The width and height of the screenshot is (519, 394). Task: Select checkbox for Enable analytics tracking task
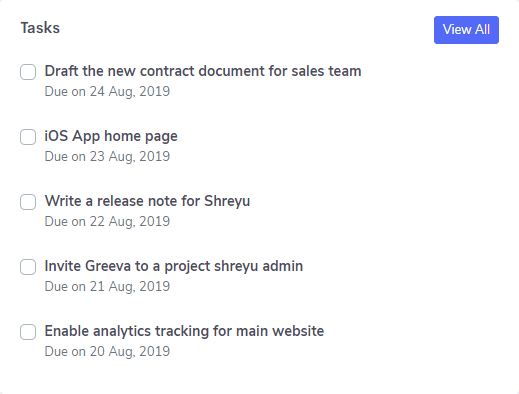tap(28, 332)
